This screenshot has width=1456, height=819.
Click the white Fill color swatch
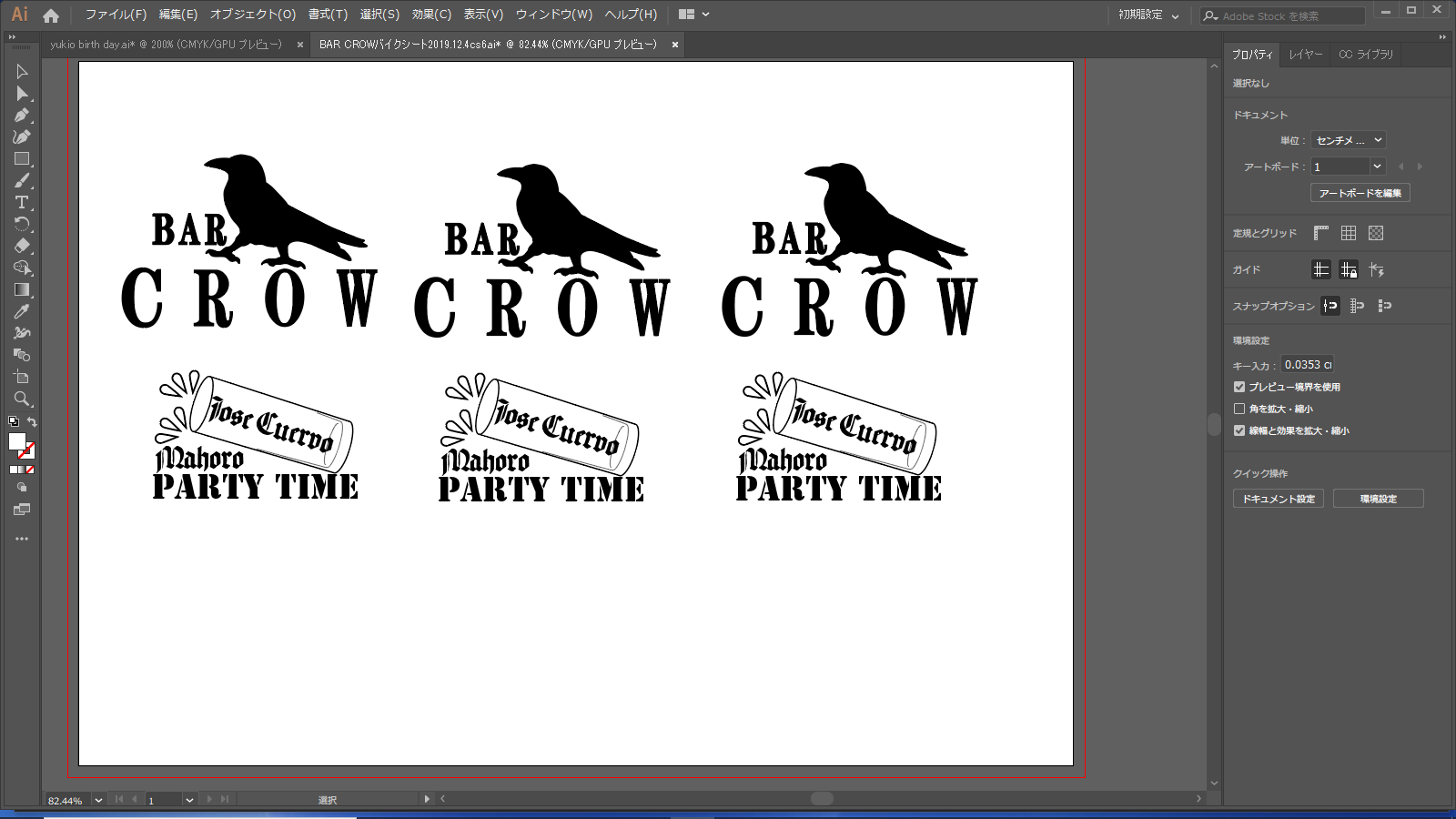coord(16,441)
